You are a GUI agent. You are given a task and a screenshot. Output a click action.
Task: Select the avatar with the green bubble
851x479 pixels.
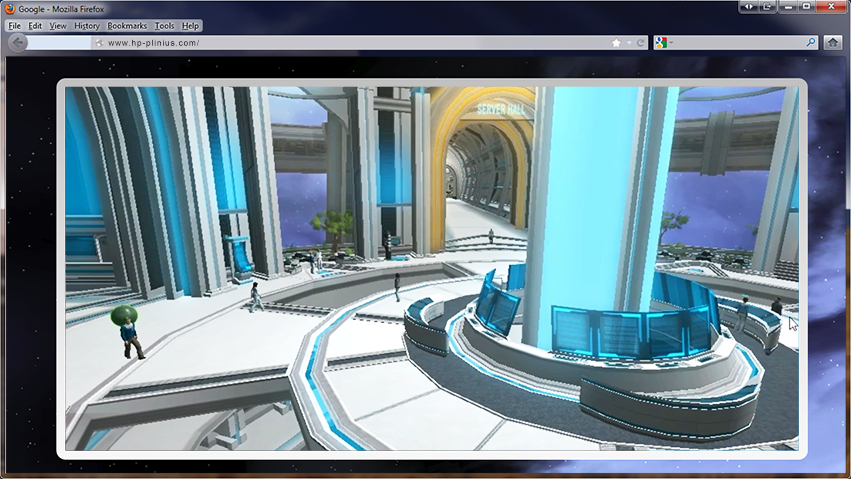(x=128, y=332)
